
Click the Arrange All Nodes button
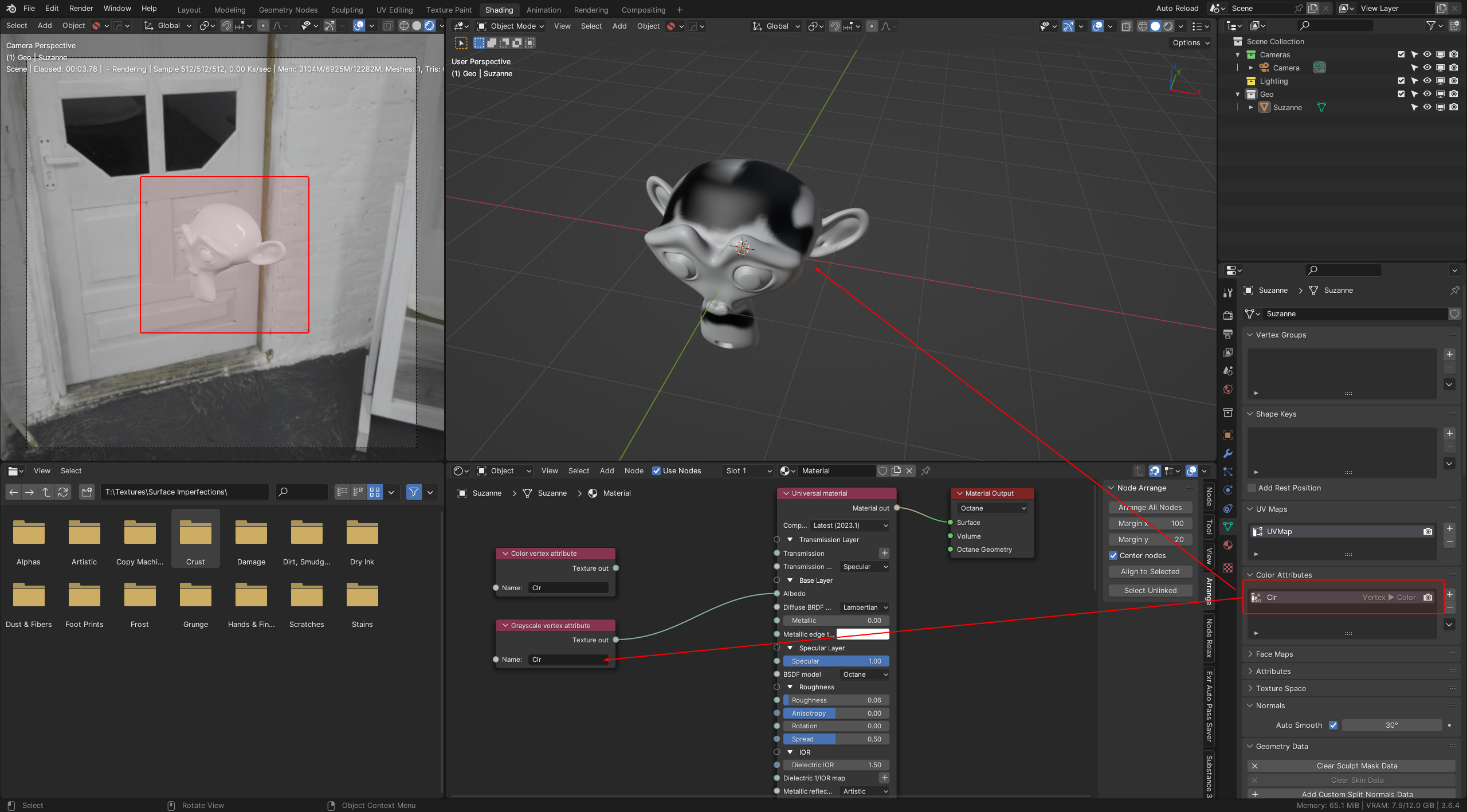coord(1150,507)
